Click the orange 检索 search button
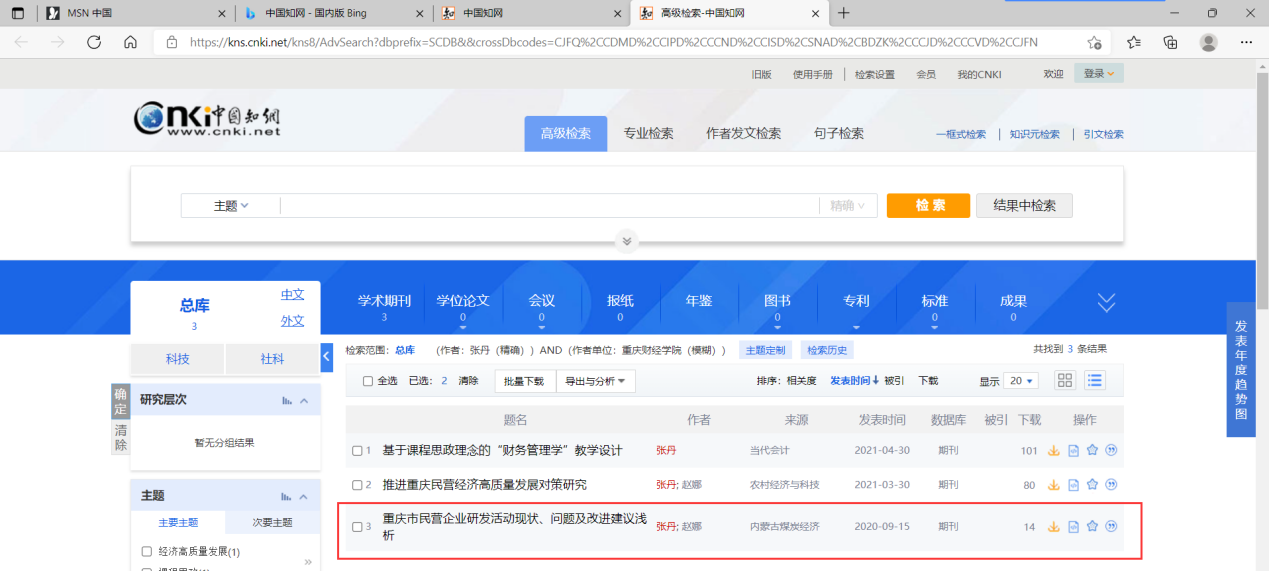Viewport: 1269px width, 571px height. pos(928,206)
